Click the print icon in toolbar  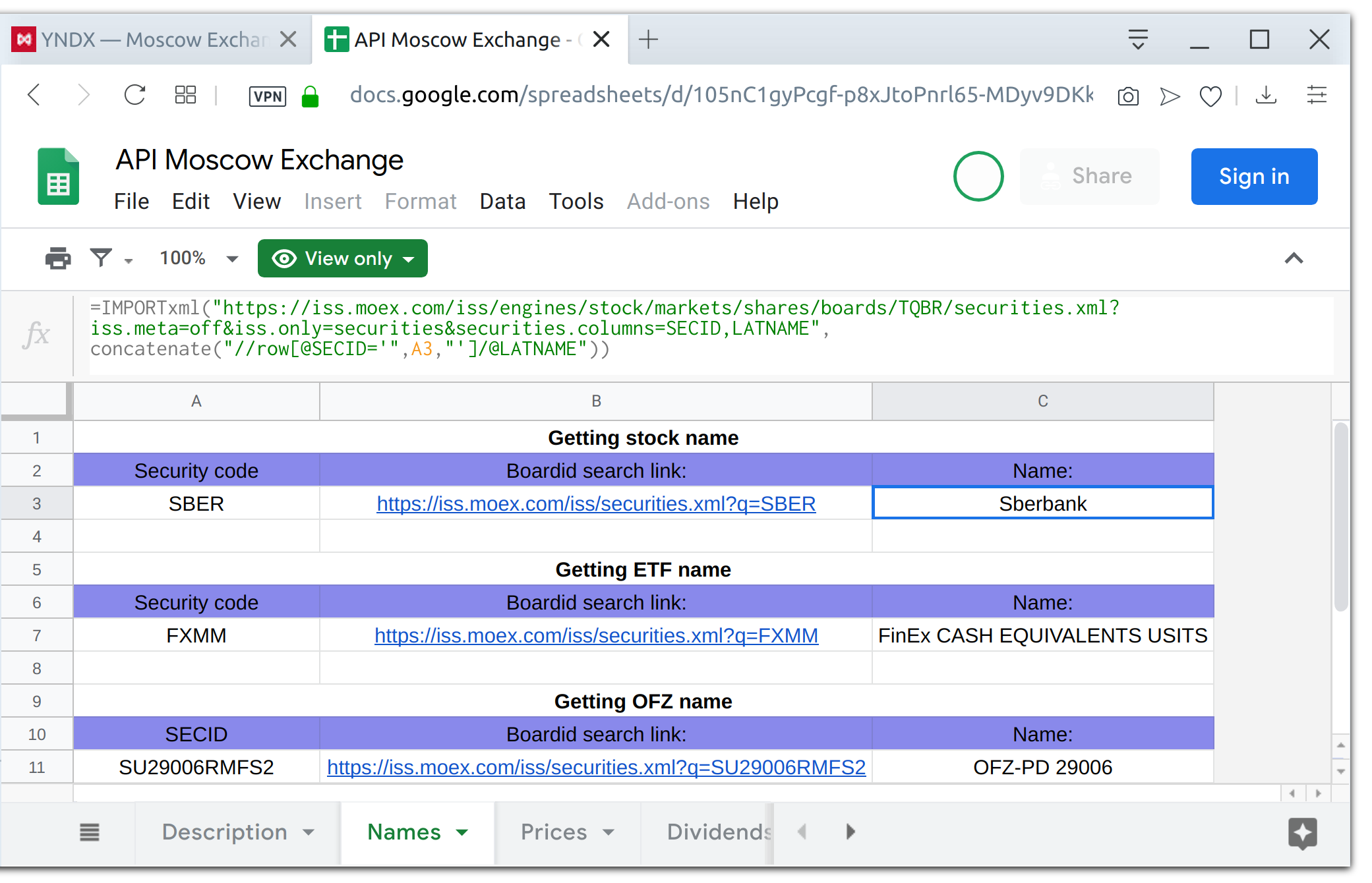[x=58, y=258]
